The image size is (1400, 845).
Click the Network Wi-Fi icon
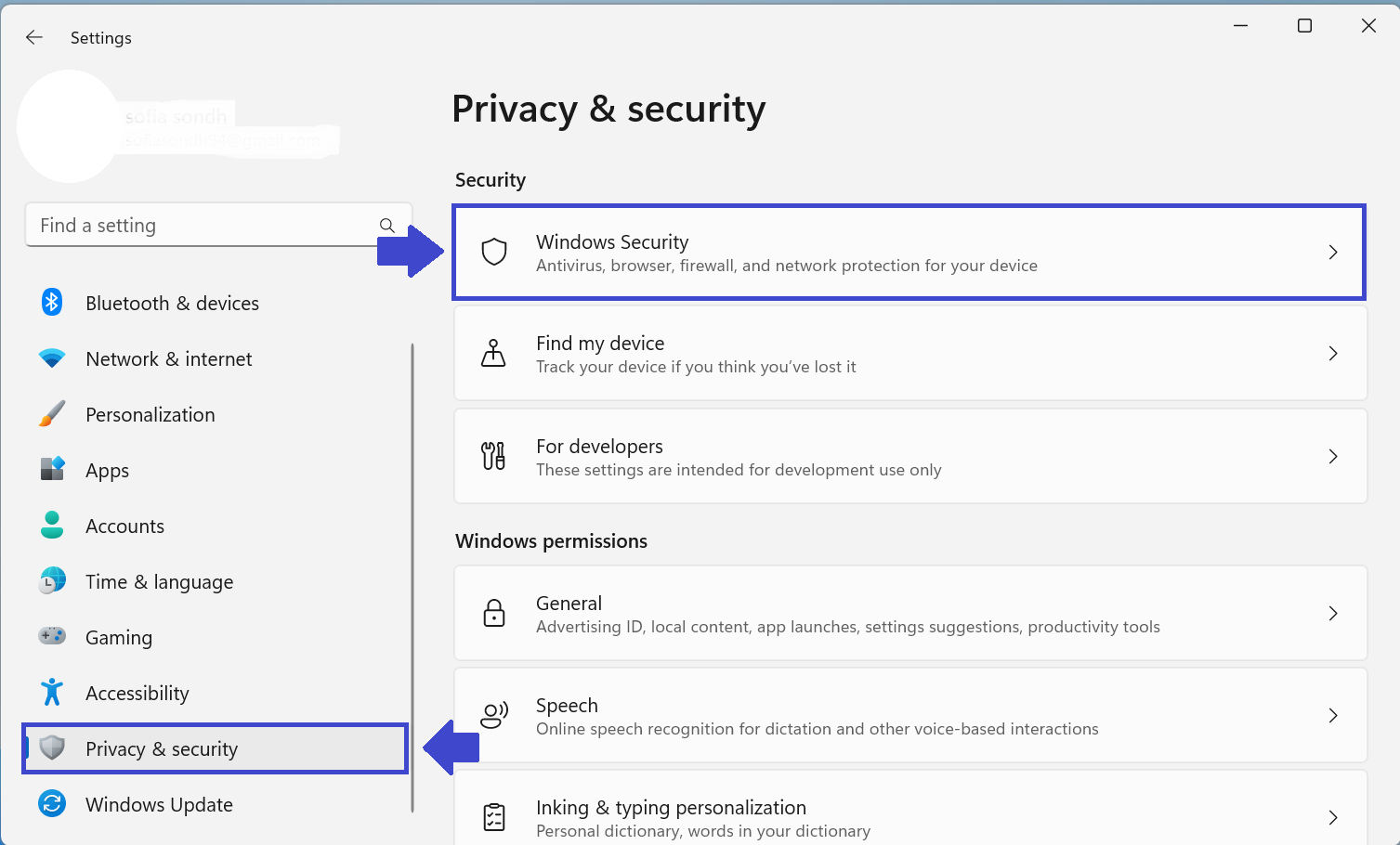52,358
